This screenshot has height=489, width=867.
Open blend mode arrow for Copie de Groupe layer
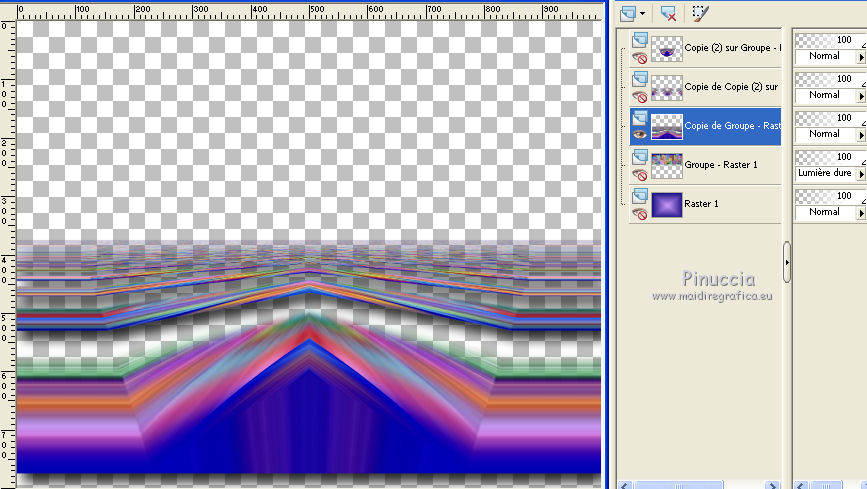861,135
